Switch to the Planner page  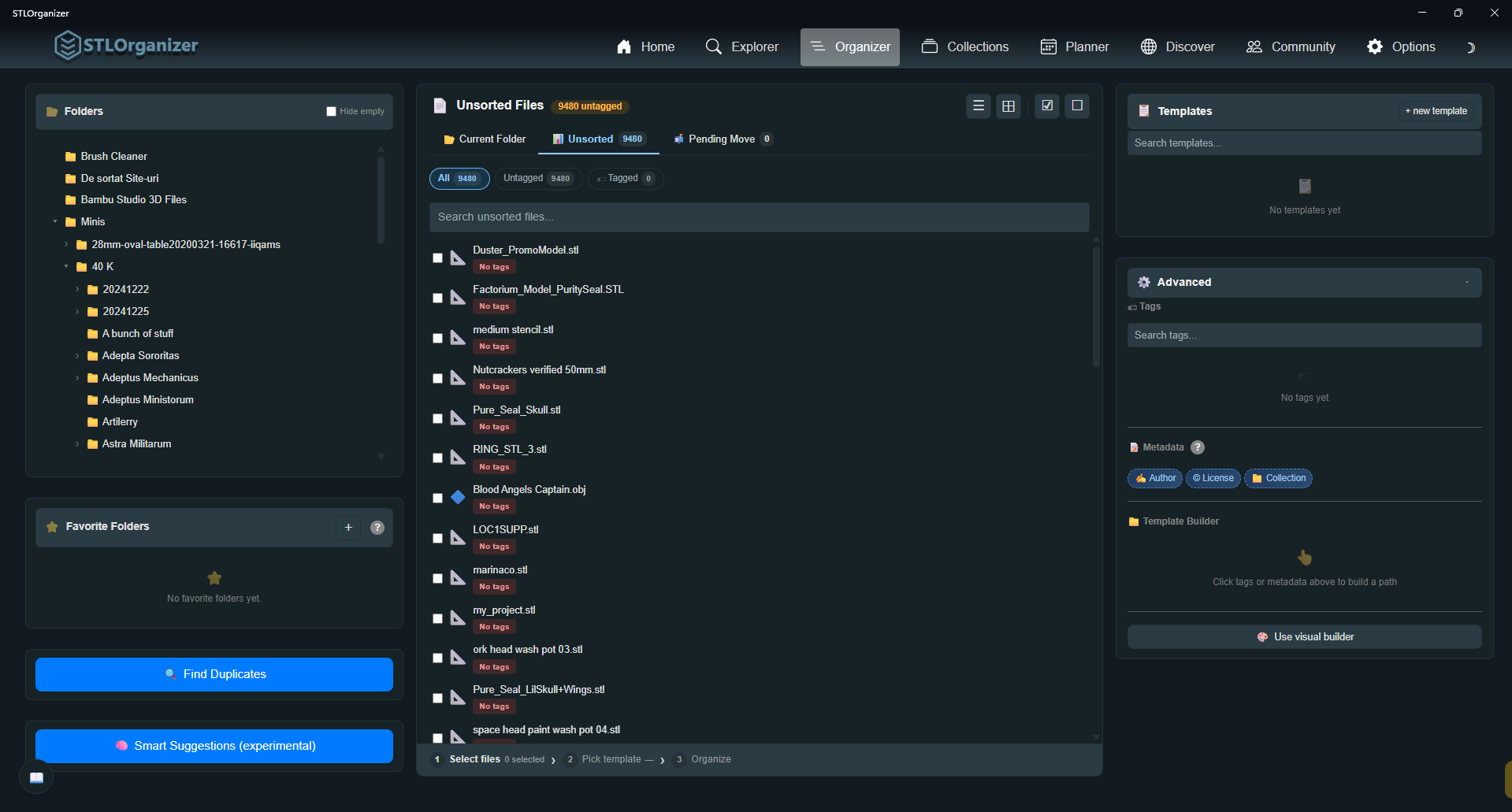click(1075, 47)
